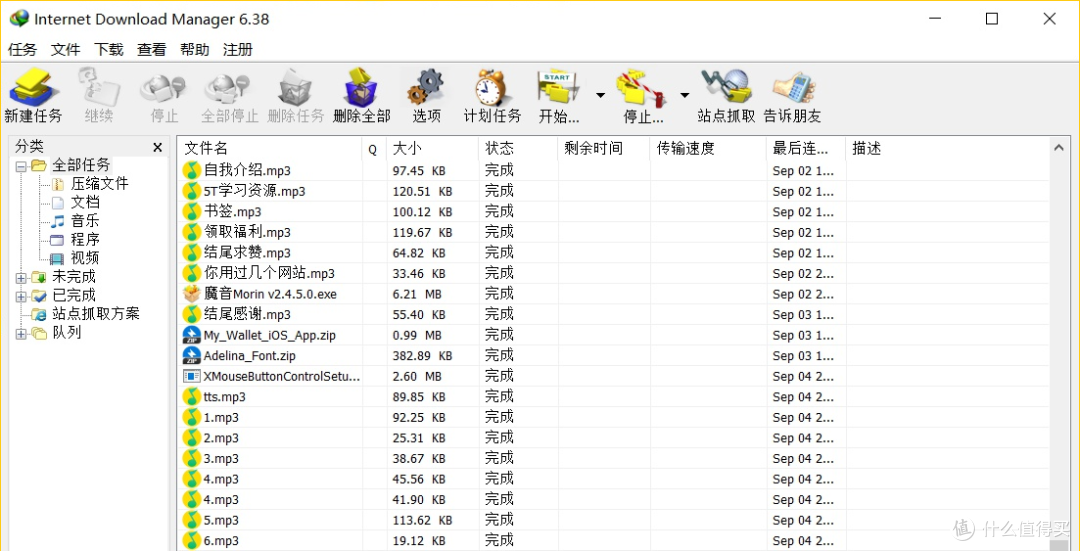Open 选项 options gear icon

click(x=426, y=87)
